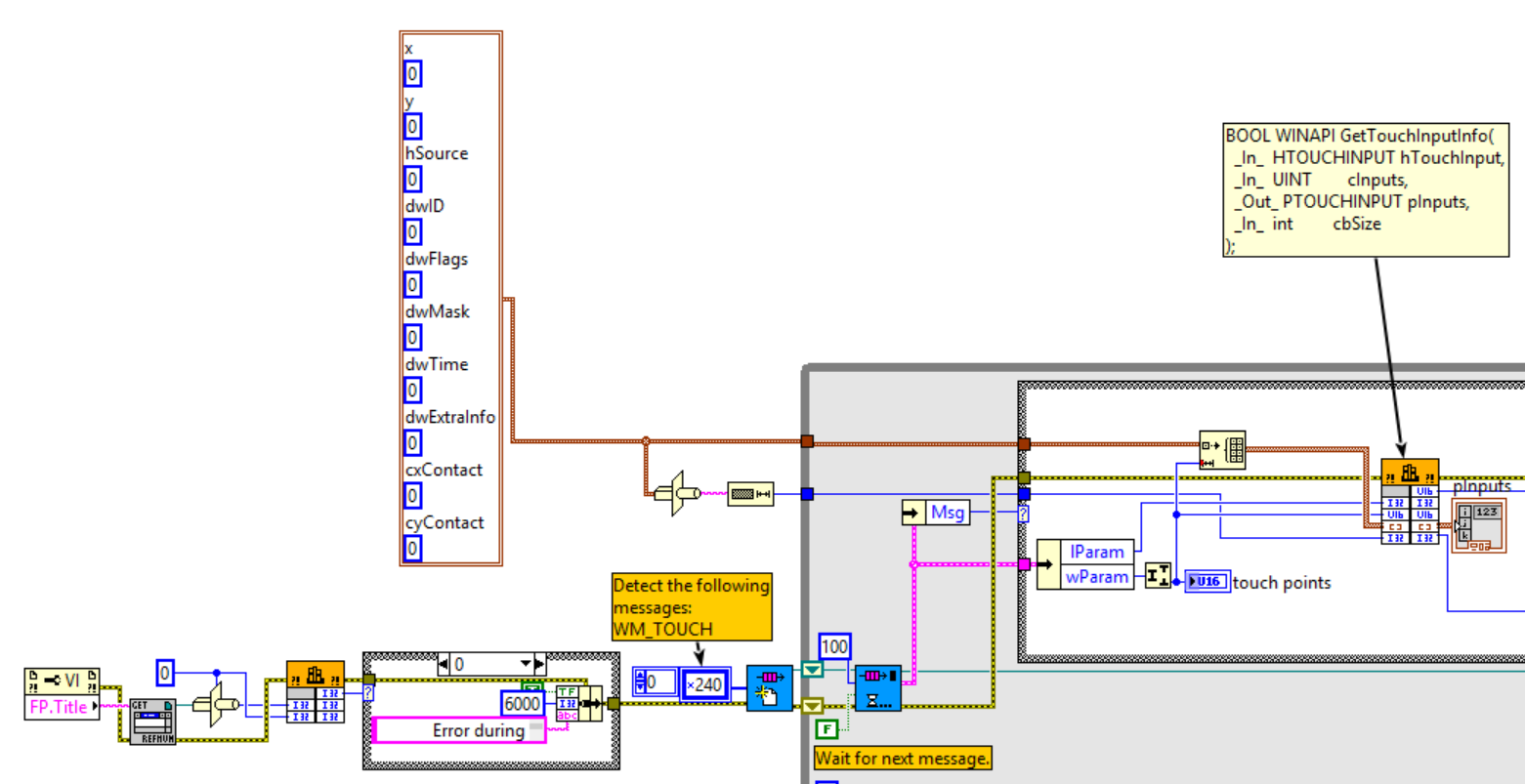This screenshot has height=784, width=1525.
Task: Click the touch points label
Action: tap(1282, 583)
